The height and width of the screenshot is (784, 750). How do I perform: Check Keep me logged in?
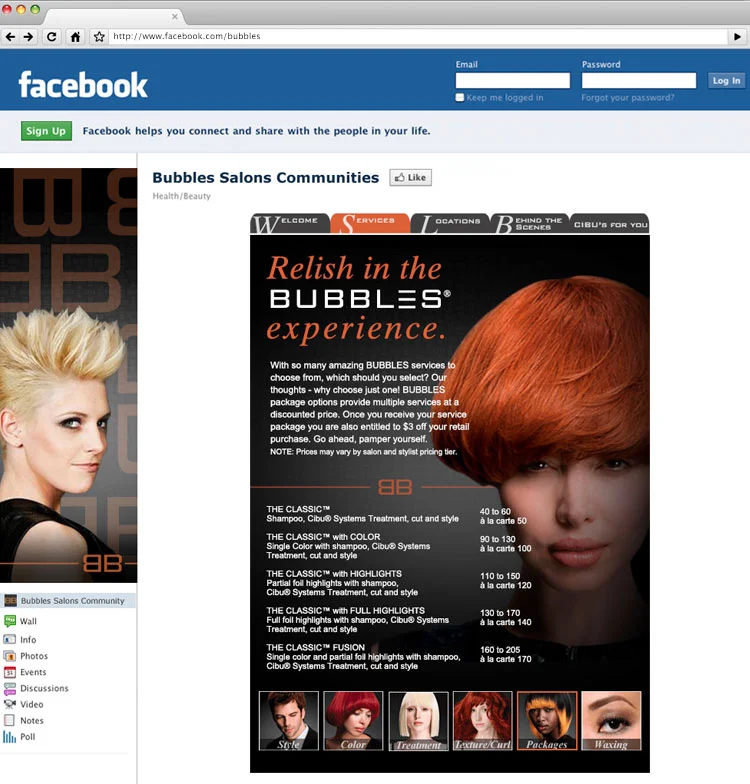pos(460,98)
